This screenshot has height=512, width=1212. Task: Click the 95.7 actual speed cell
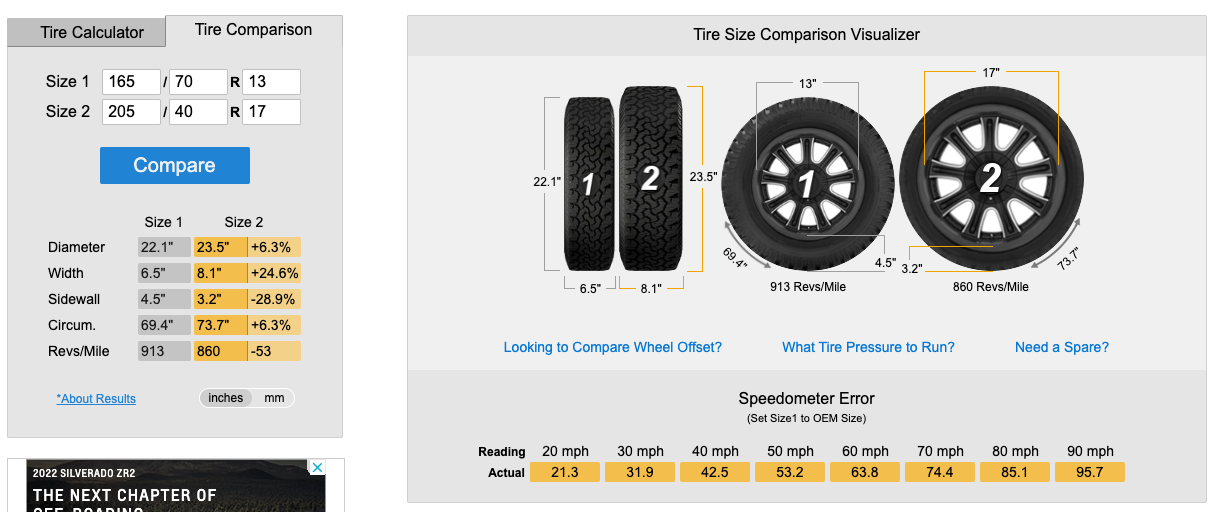[x=1090, y=472]
